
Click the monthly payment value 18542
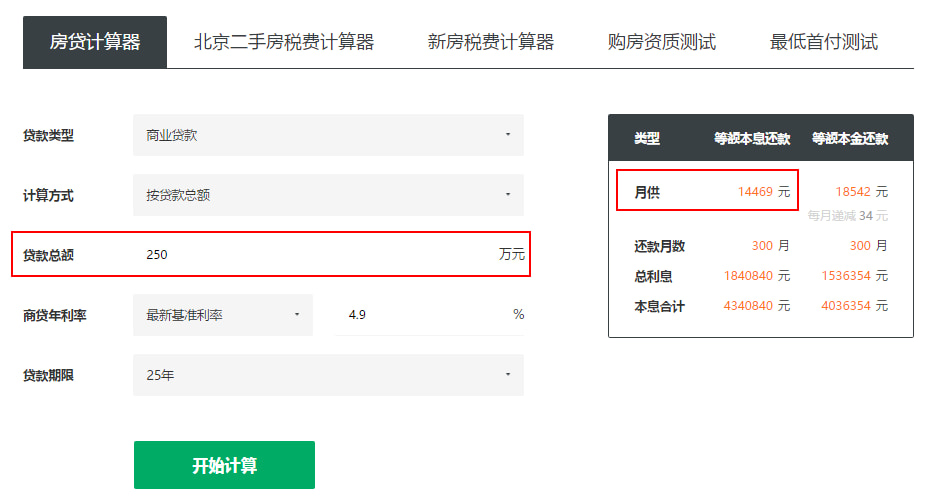(853, 191)
